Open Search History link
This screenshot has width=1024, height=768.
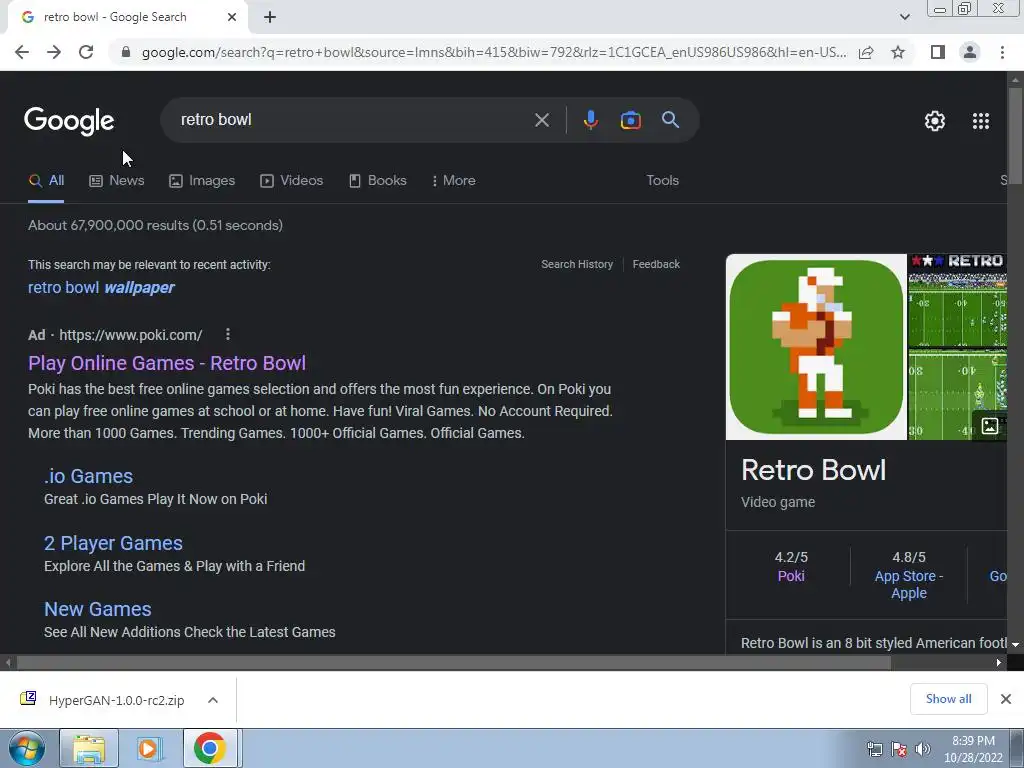coord(577,264)
